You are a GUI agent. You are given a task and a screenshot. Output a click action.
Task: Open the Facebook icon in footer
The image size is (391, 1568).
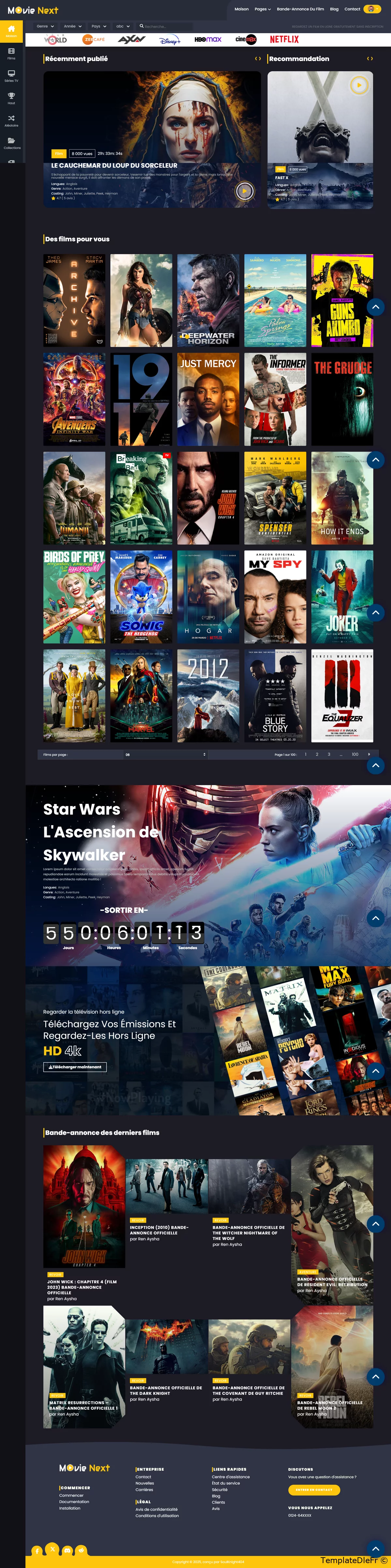point(37,1551)
